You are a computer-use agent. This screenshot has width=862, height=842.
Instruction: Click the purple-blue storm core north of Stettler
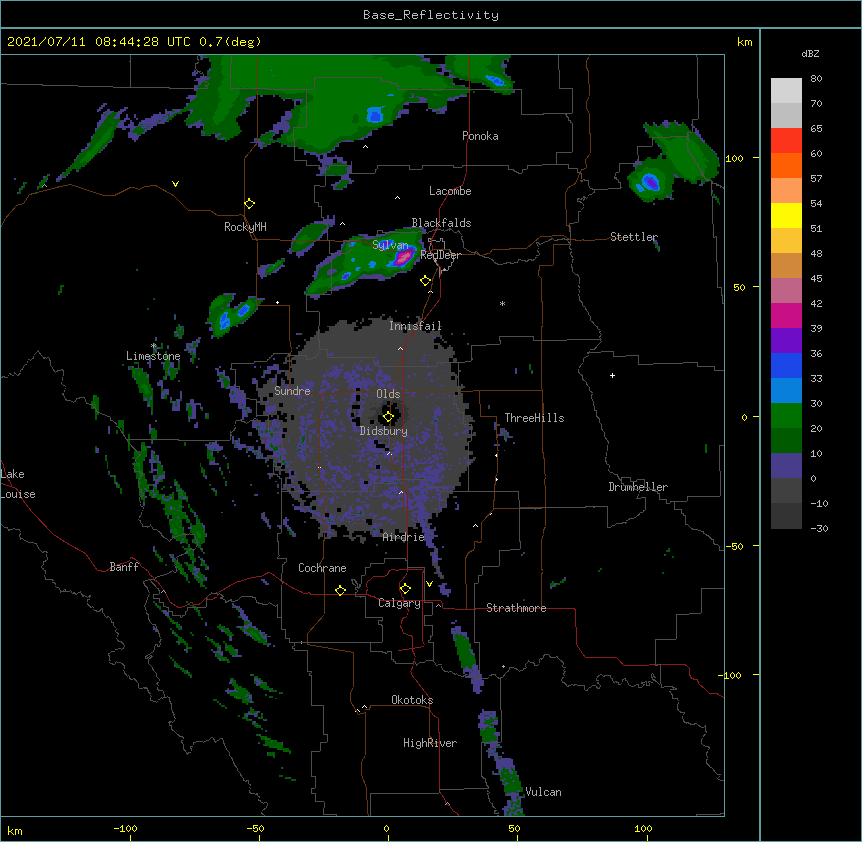point(650,181)
